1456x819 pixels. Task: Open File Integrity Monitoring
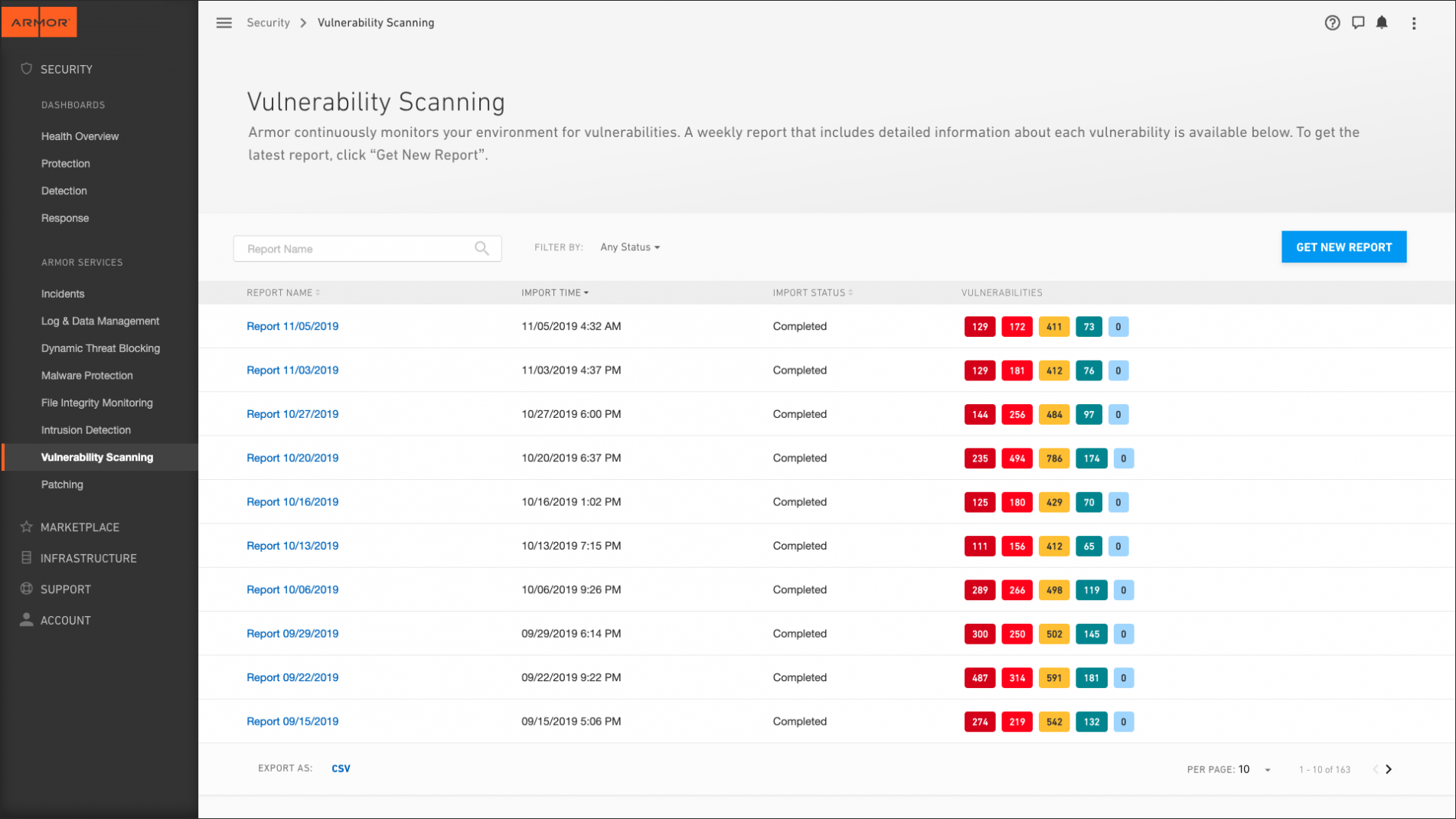click(x=97, y=403)
